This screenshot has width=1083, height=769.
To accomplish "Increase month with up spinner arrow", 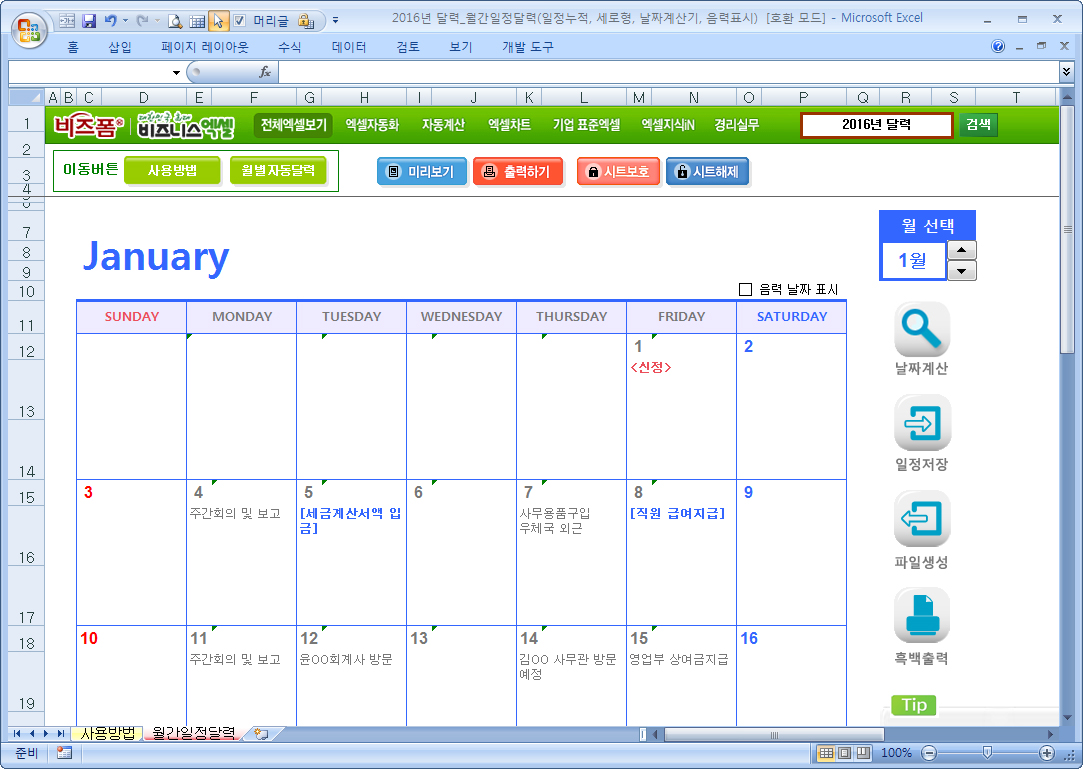I will (961, 249).
